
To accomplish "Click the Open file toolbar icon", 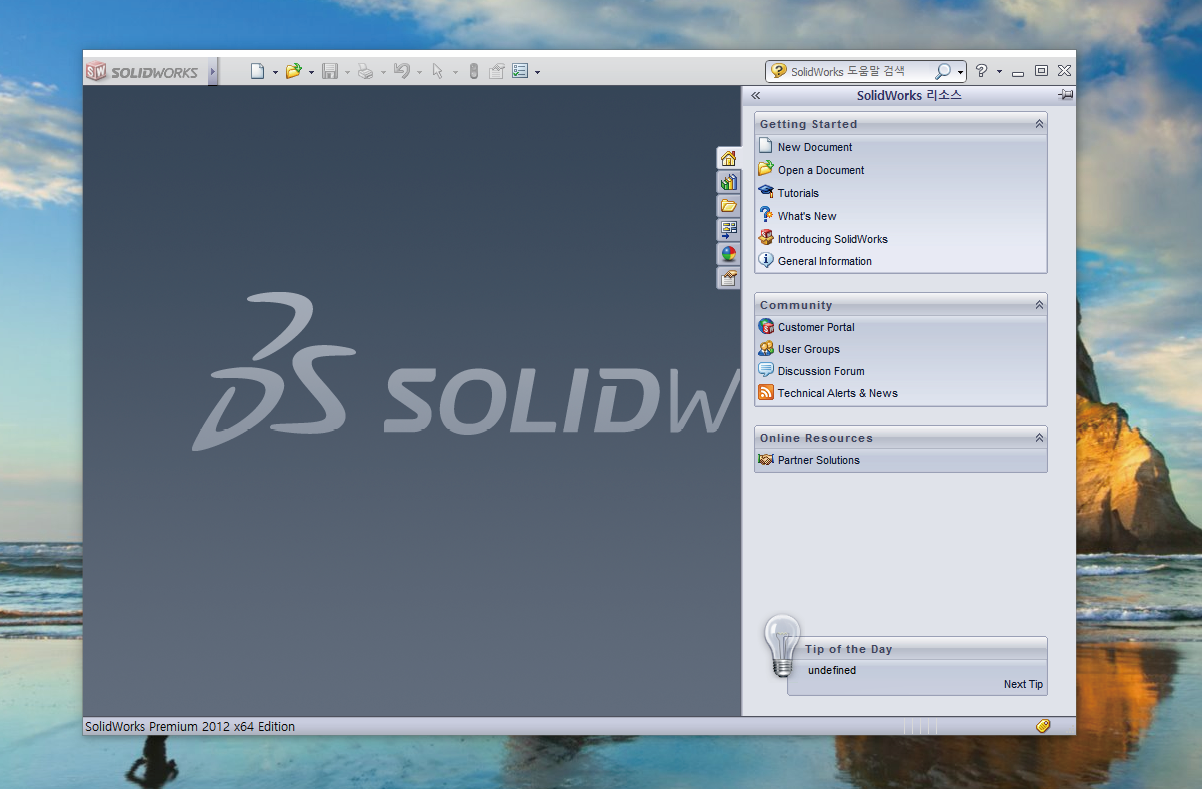I will (x=293, y=71).
